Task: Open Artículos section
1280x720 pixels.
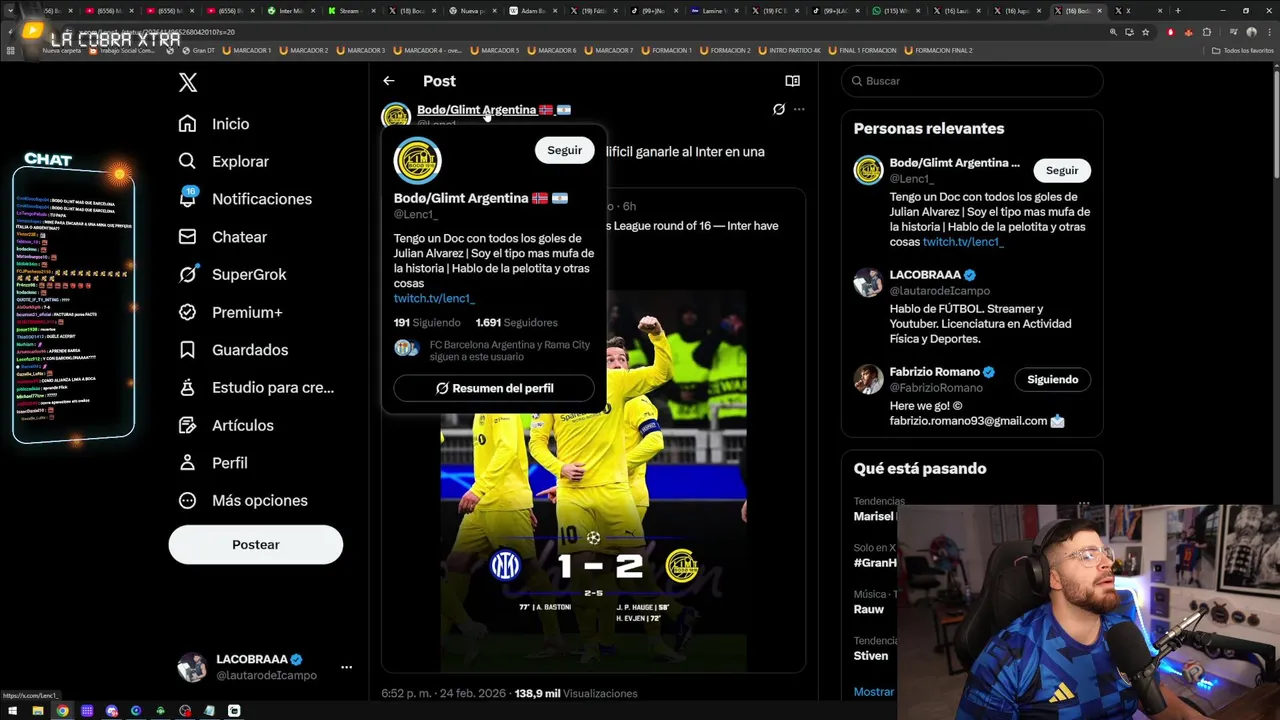Action: [x=225, y=425]
